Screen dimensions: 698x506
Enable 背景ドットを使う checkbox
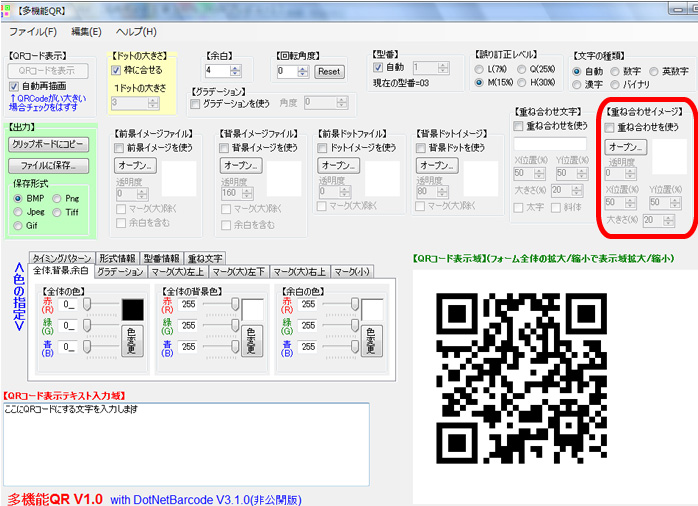[421, 148]
